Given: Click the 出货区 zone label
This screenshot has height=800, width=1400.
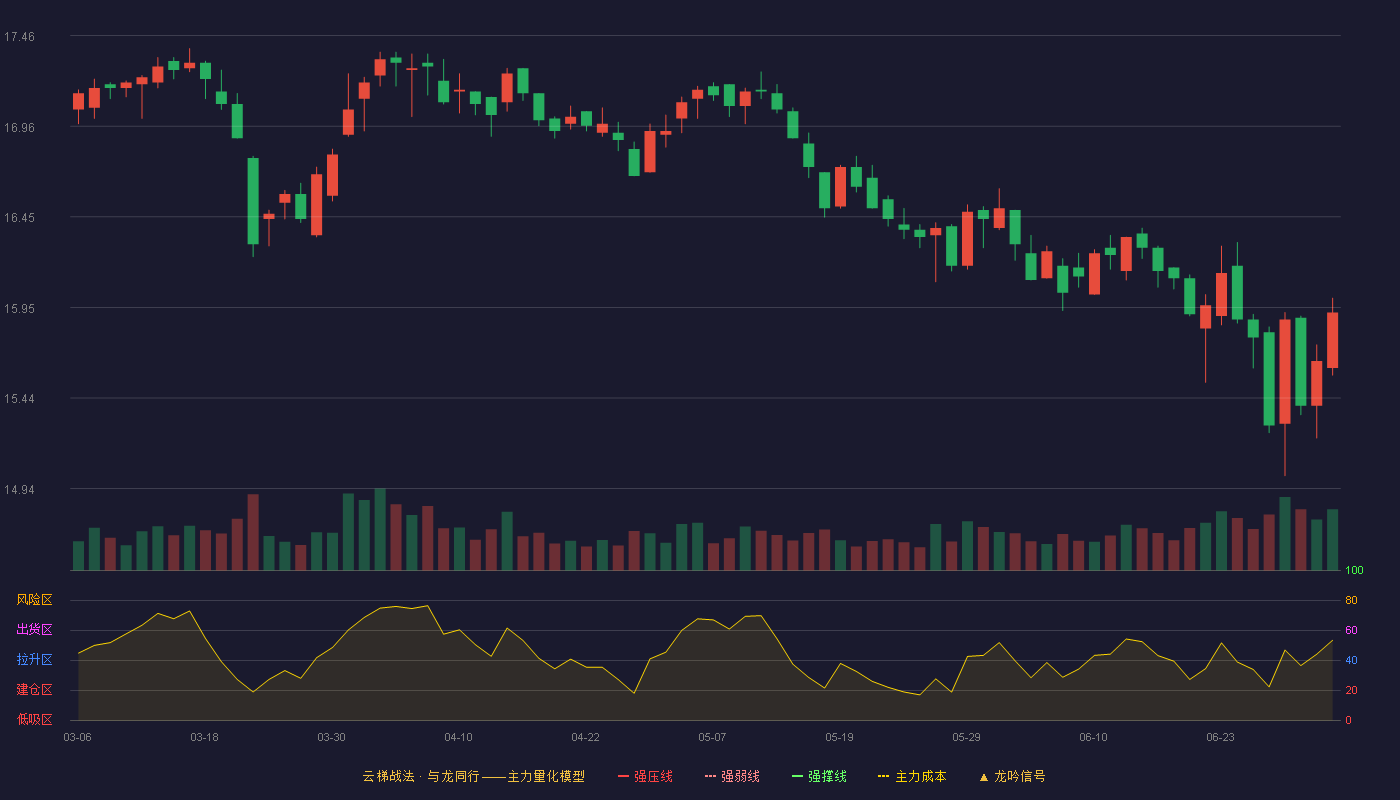Looking at the screenshot, I should point(34,630).
